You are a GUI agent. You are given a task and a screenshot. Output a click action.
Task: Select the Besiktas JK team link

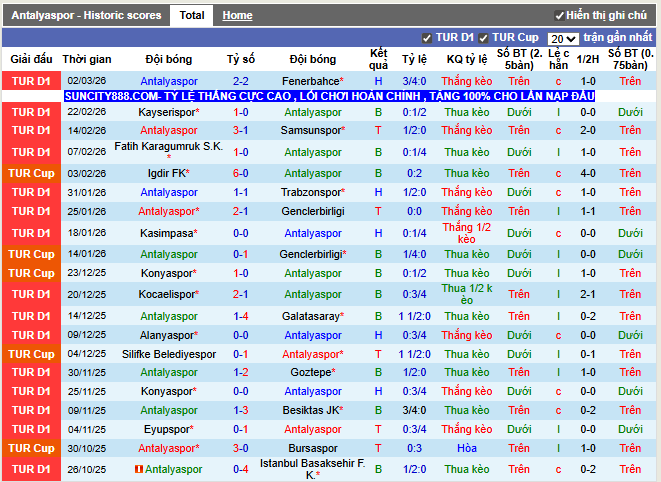[311, 410]
